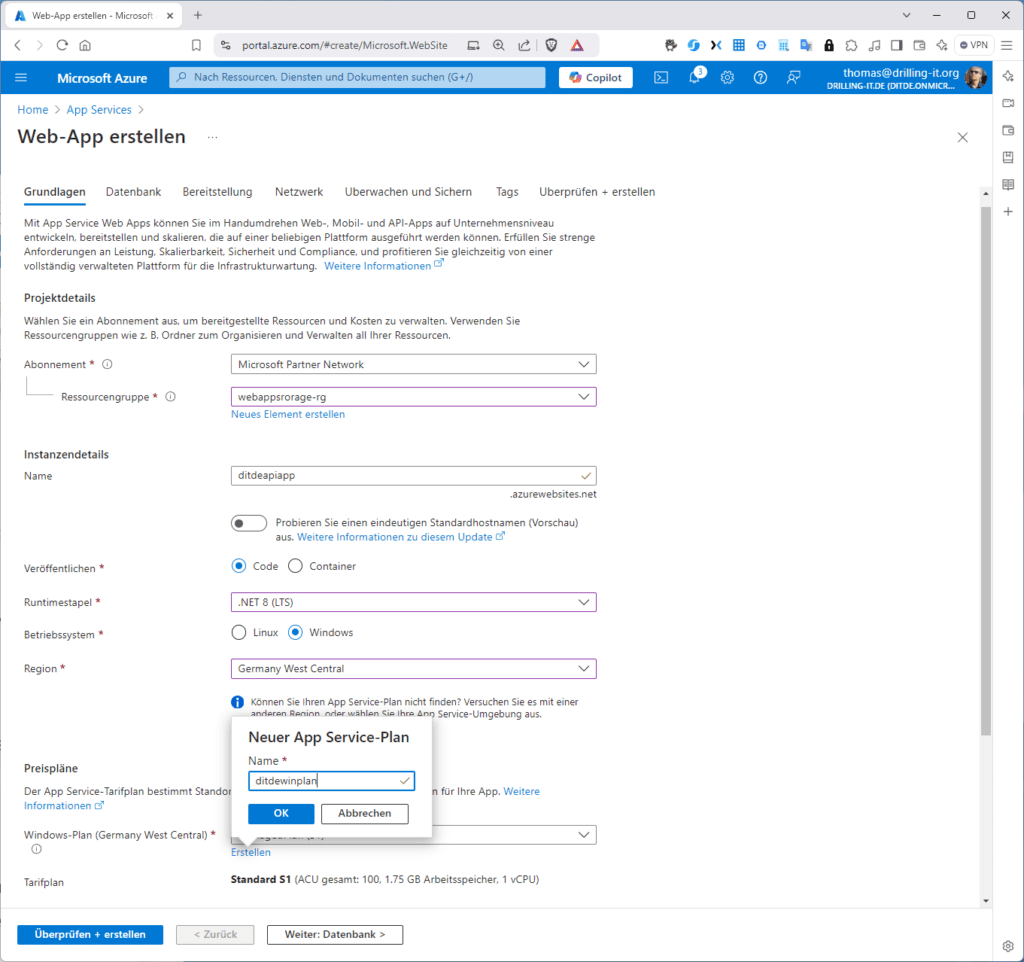Click the web app Name input field

pyautogui.click(x=413, y=475)
